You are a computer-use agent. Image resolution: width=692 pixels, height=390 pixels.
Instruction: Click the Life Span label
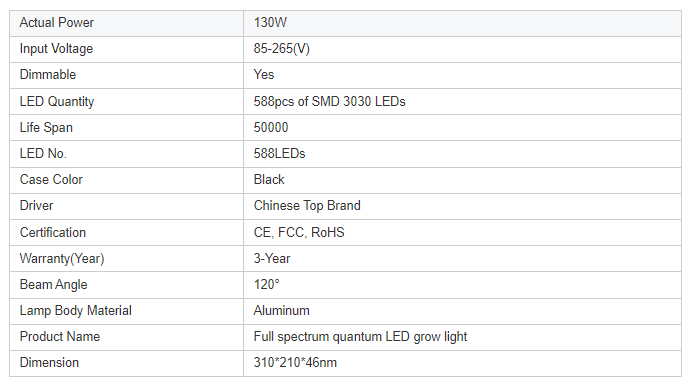tap(46, 128)
